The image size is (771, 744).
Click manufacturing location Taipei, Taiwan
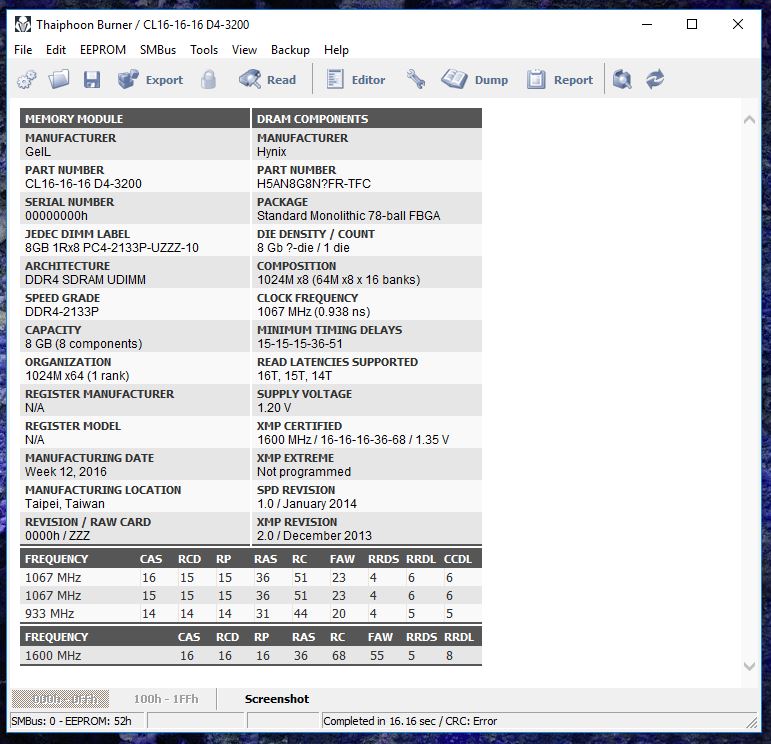65,503
